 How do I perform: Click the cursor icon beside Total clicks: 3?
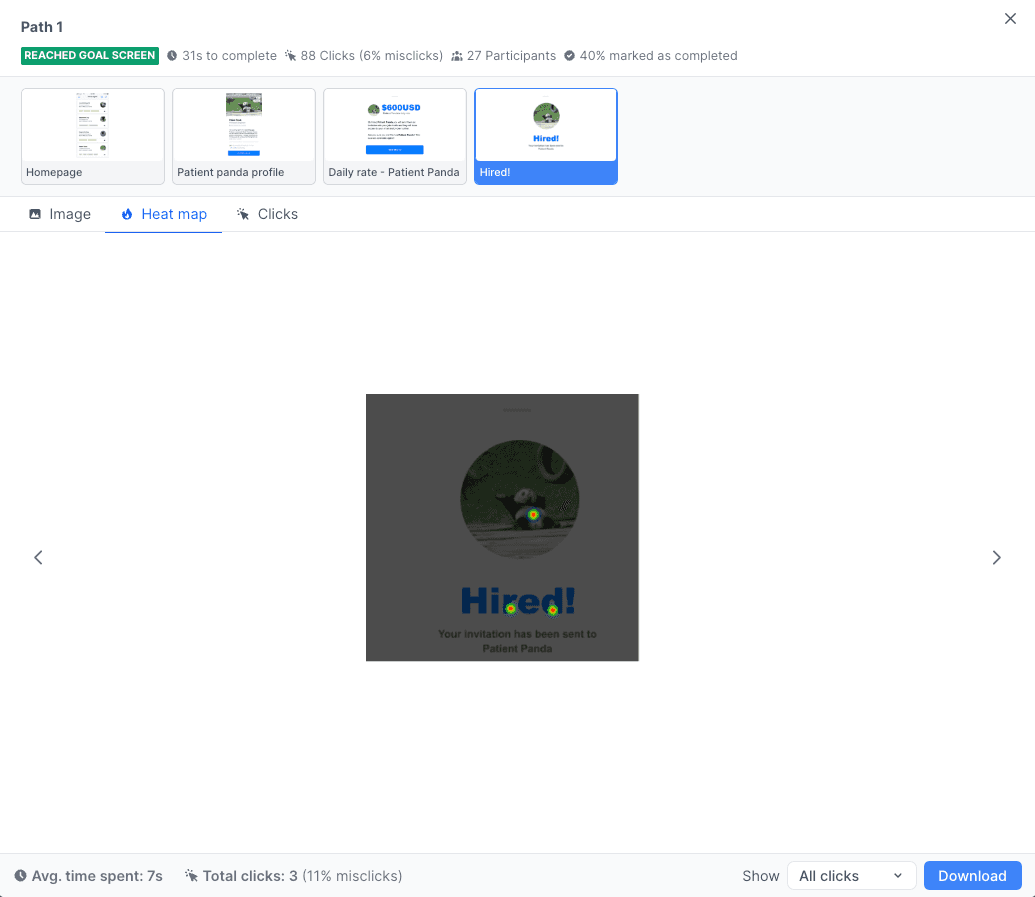click(190, 875)
